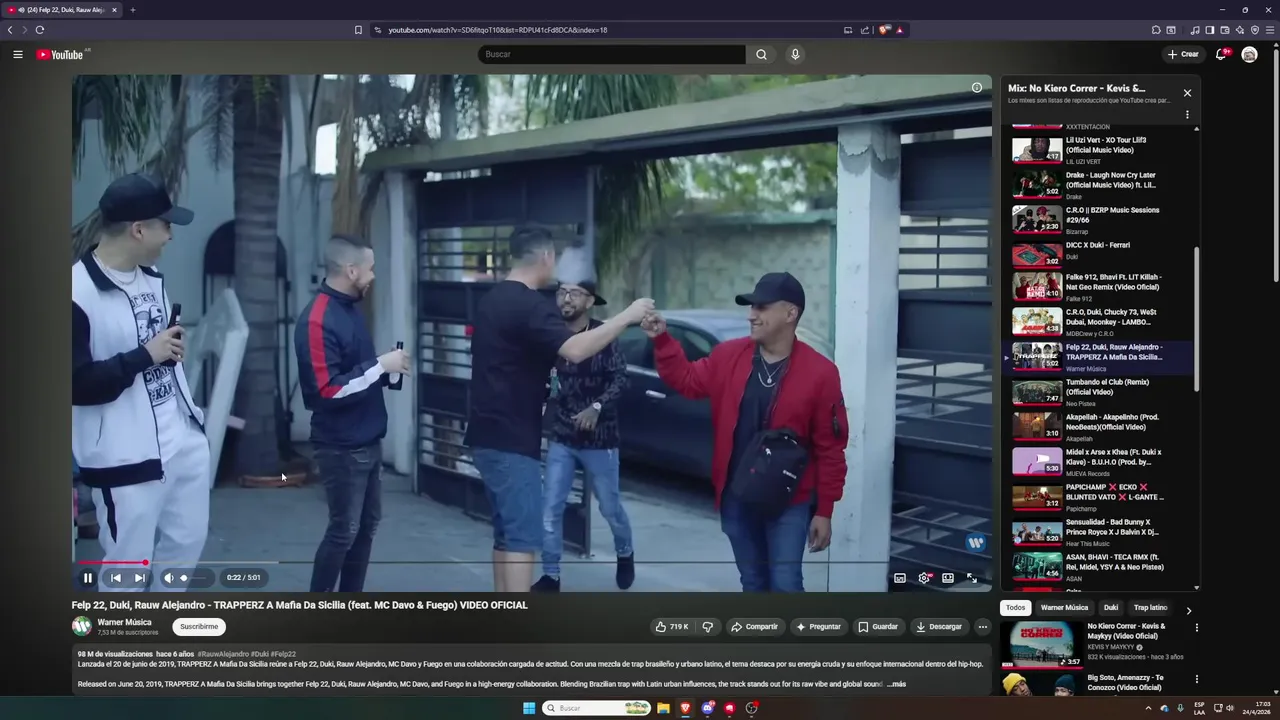Screen dimensions: 1280x720
Task: Open the Warner Música channel avatar
Action: pyautogui.click(x=81, y=627)
